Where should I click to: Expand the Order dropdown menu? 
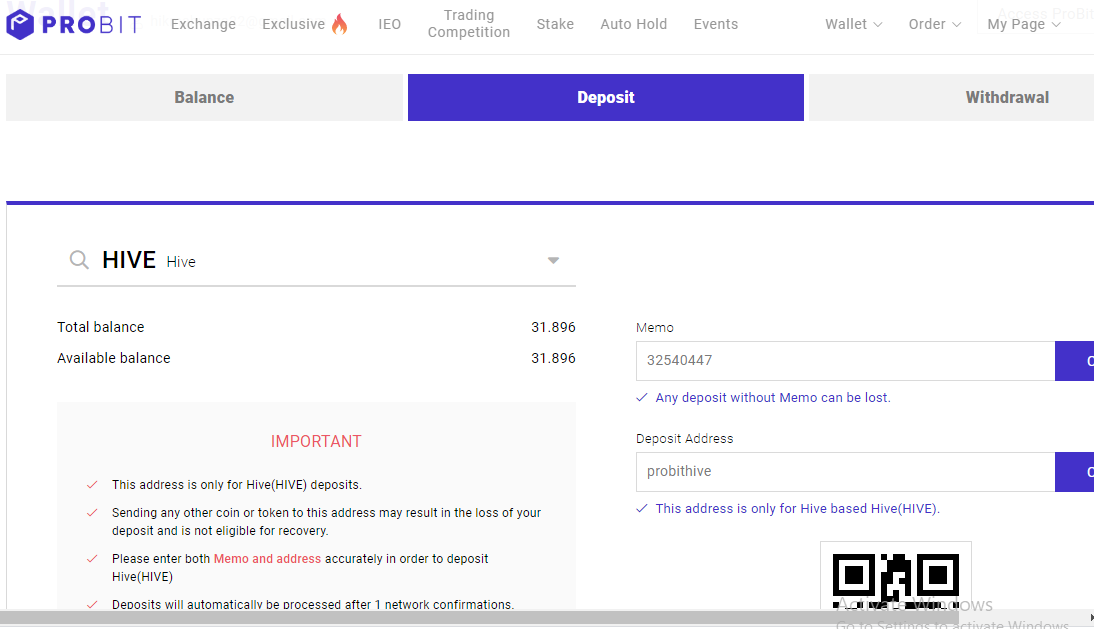[x=934, y=24]
